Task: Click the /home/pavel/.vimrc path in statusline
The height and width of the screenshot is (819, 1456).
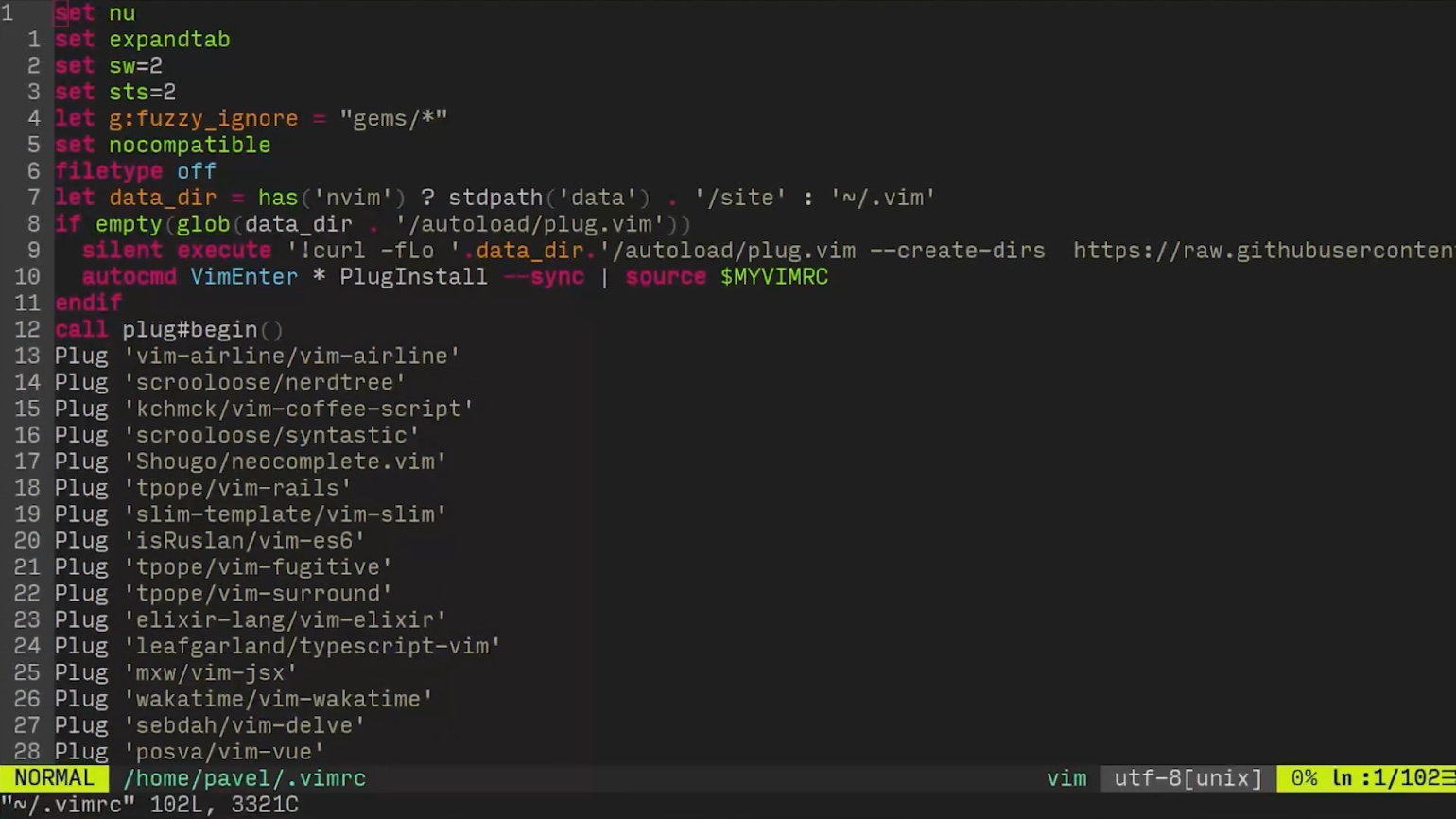Action: pyautogui.click(x=244, y=779)
